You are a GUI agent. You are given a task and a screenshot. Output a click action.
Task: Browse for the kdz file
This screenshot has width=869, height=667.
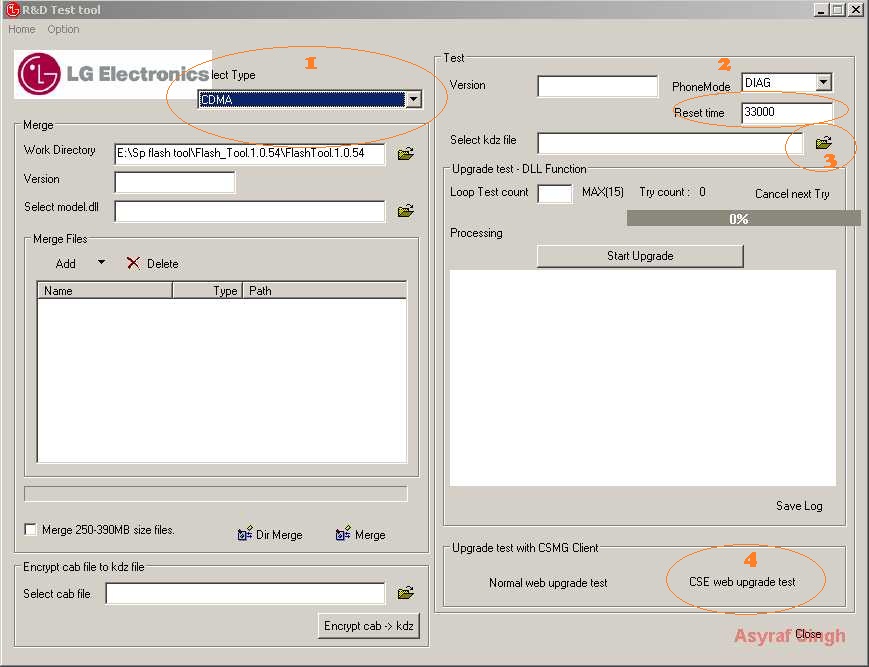[824, 143]
